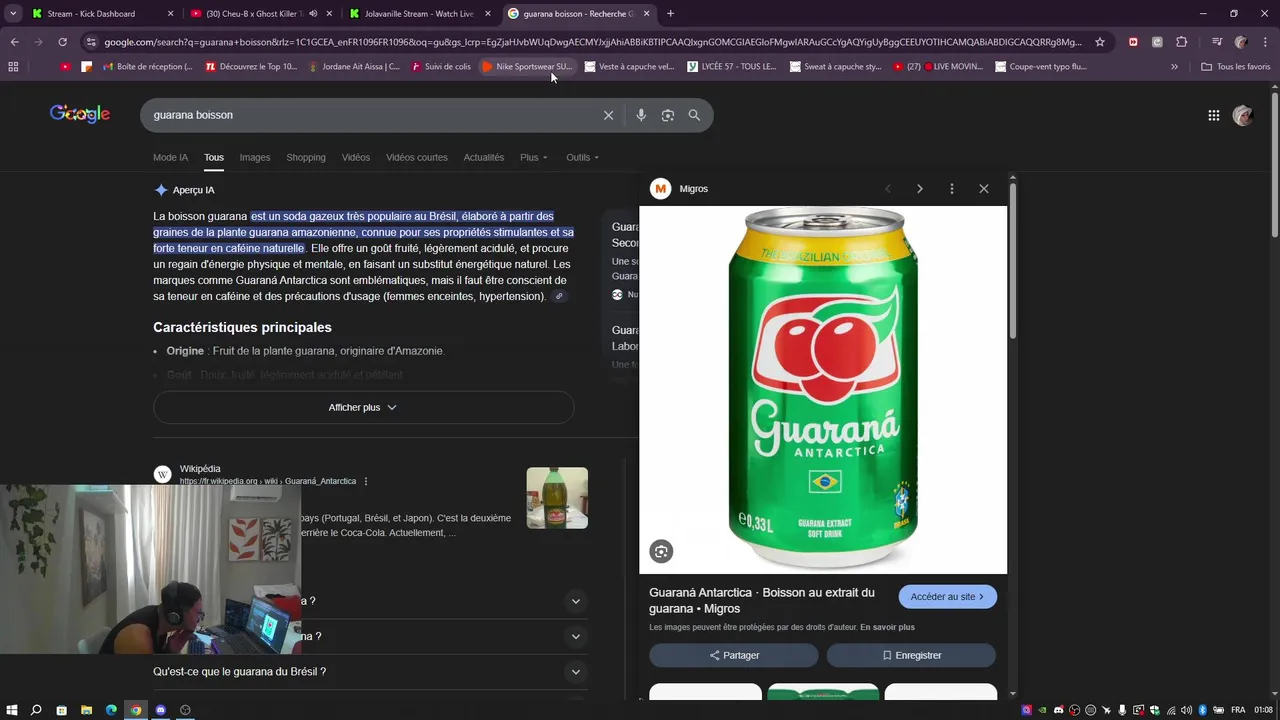Copy the link icon after the AI overview paragraph
Screen dimensions: 1280x720
click(x=559, y=296)
